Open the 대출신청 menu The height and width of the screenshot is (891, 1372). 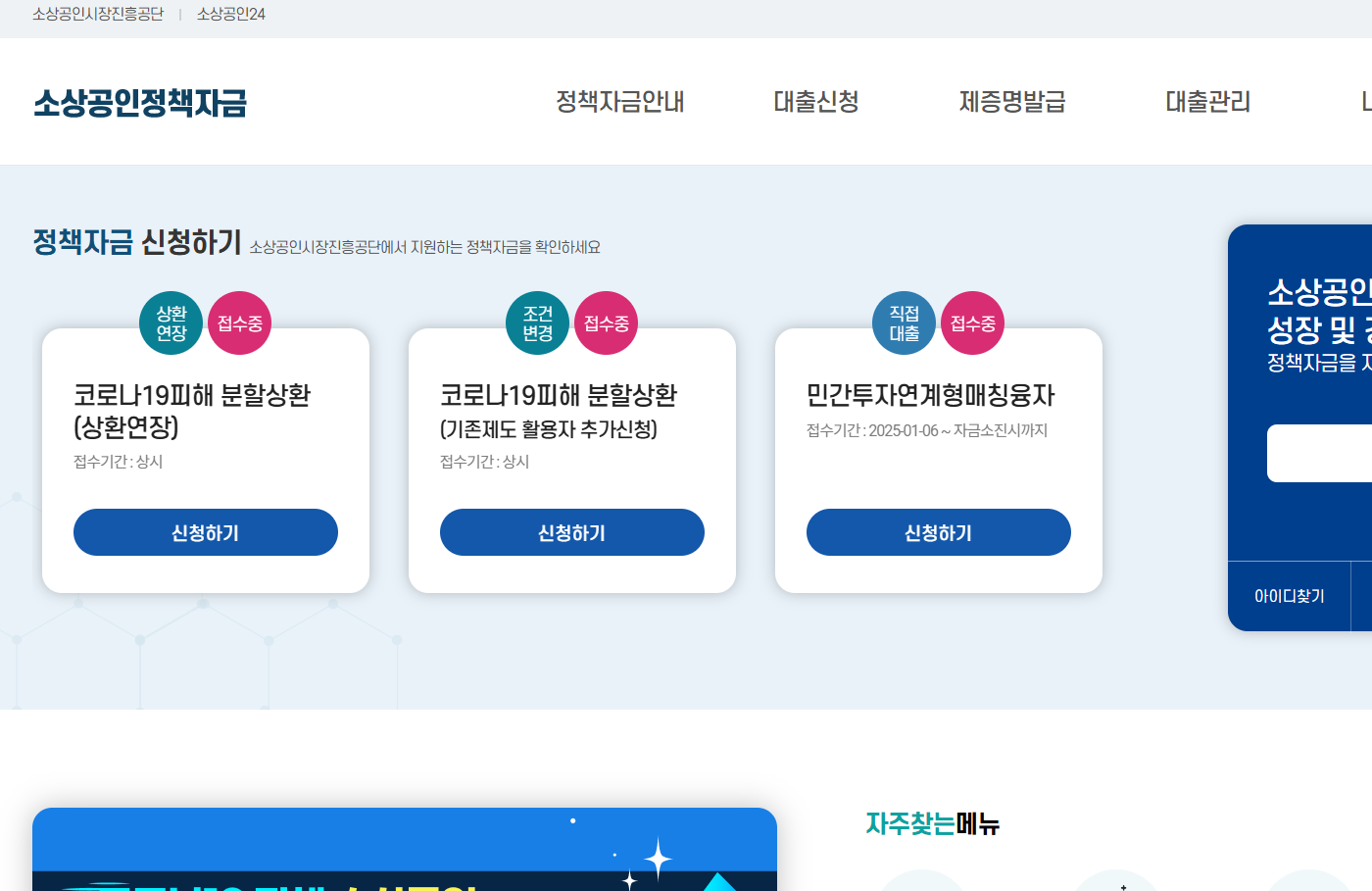(x=814, y=101)
